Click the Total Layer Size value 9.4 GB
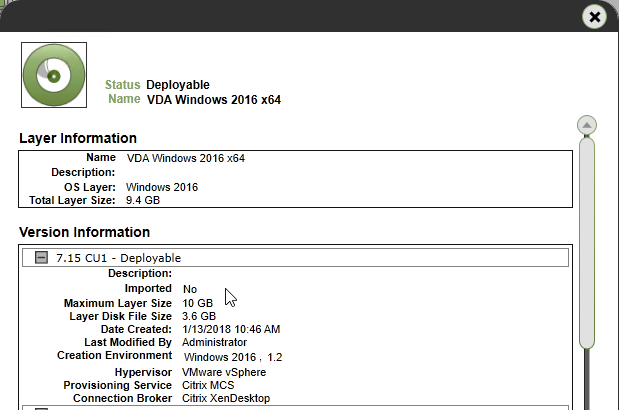 pos(143,200)
